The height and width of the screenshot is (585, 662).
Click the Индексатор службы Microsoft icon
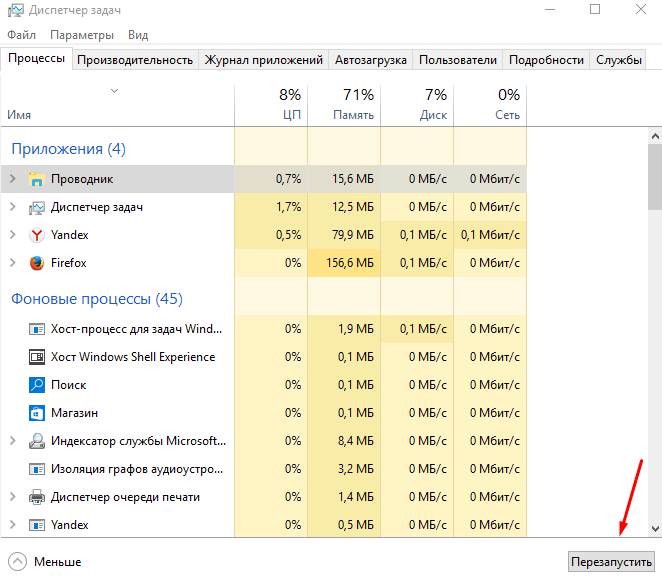[37, 441]
